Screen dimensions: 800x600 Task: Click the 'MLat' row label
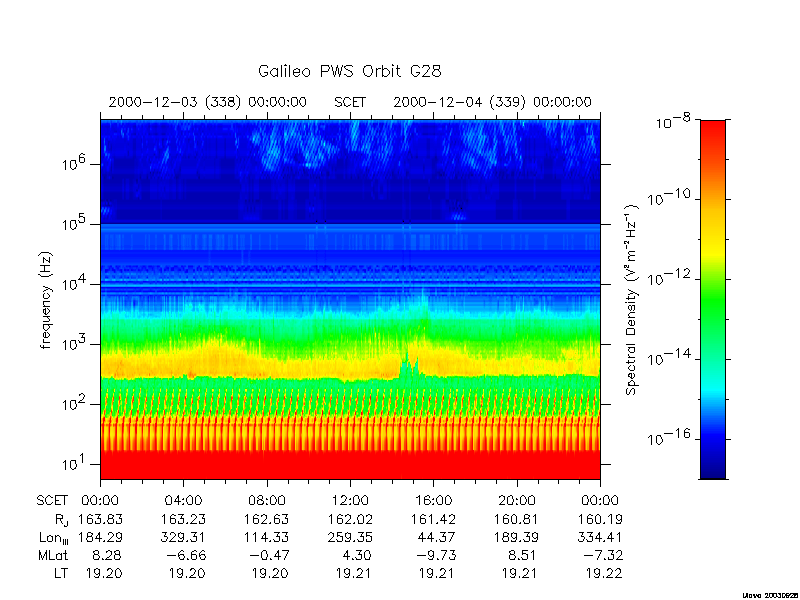point(53,555)
